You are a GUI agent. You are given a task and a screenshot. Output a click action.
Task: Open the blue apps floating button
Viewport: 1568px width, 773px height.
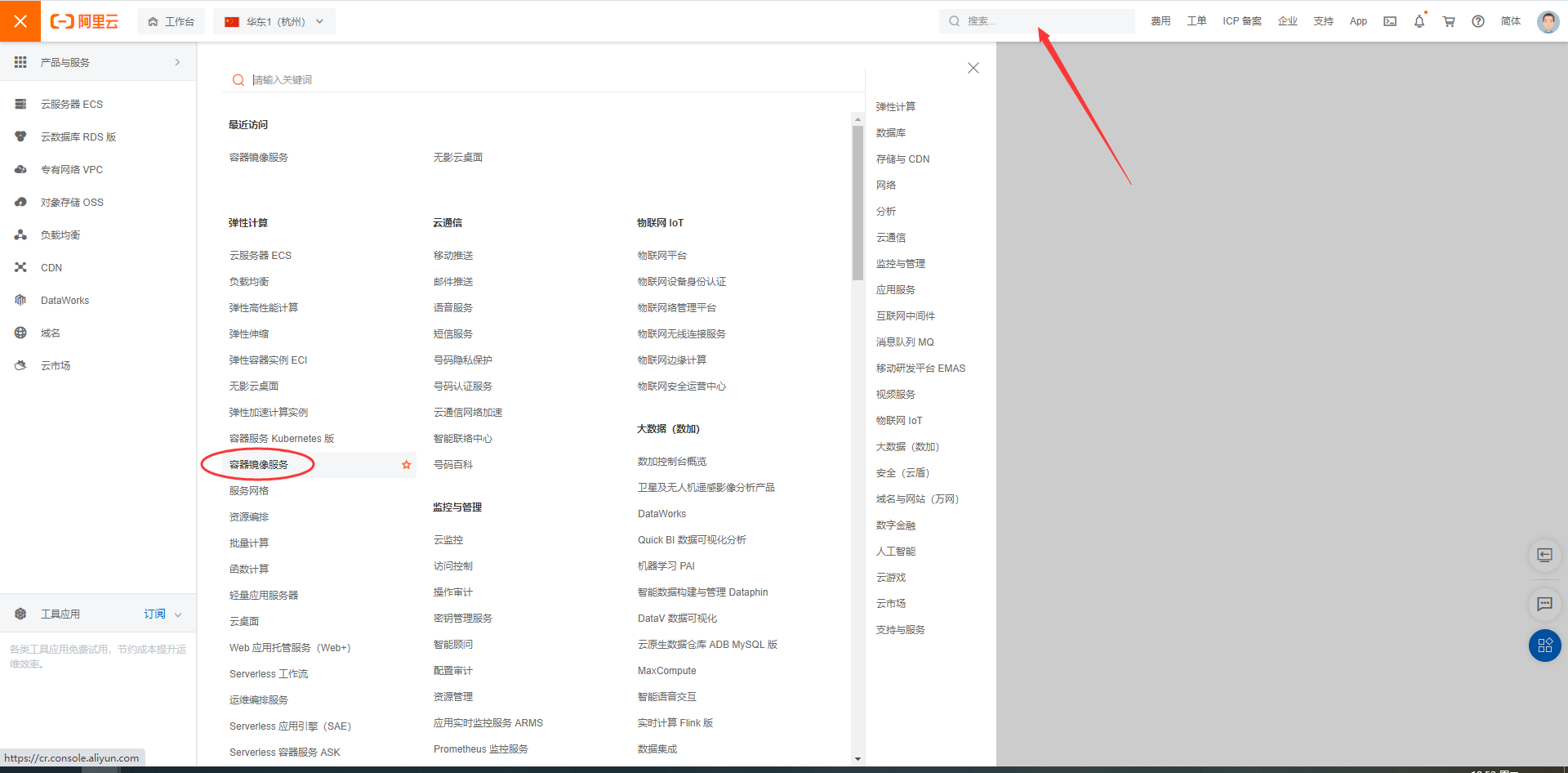coord(1544,646)
